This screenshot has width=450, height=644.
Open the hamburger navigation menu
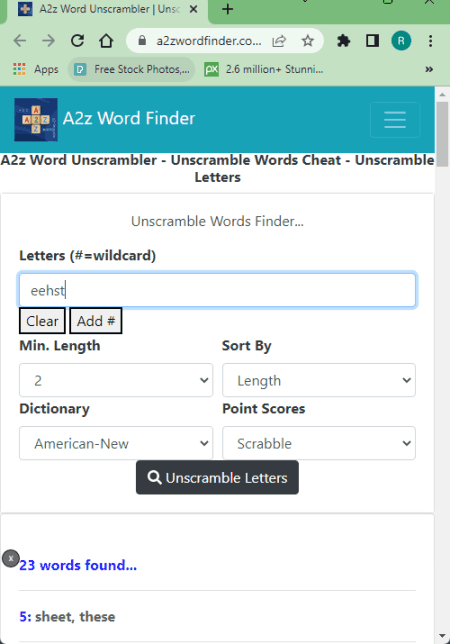[x=395, y=120]
